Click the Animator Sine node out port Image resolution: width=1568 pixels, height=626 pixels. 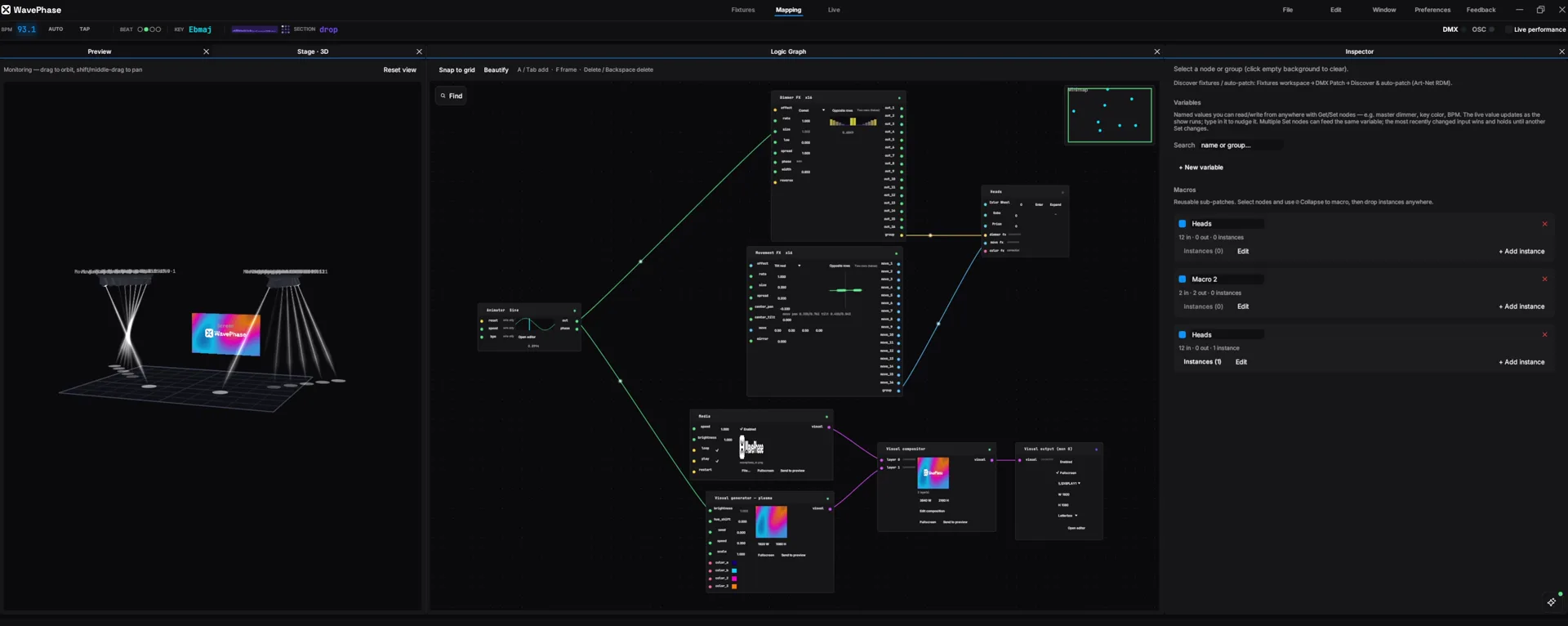[x=577, y=320]
